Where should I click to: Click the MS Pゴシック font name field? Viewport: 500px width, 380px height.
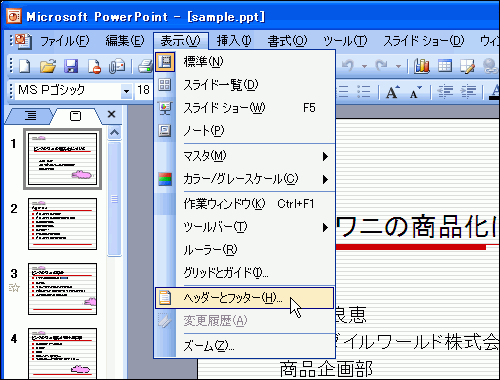click(x=68, y=91)
